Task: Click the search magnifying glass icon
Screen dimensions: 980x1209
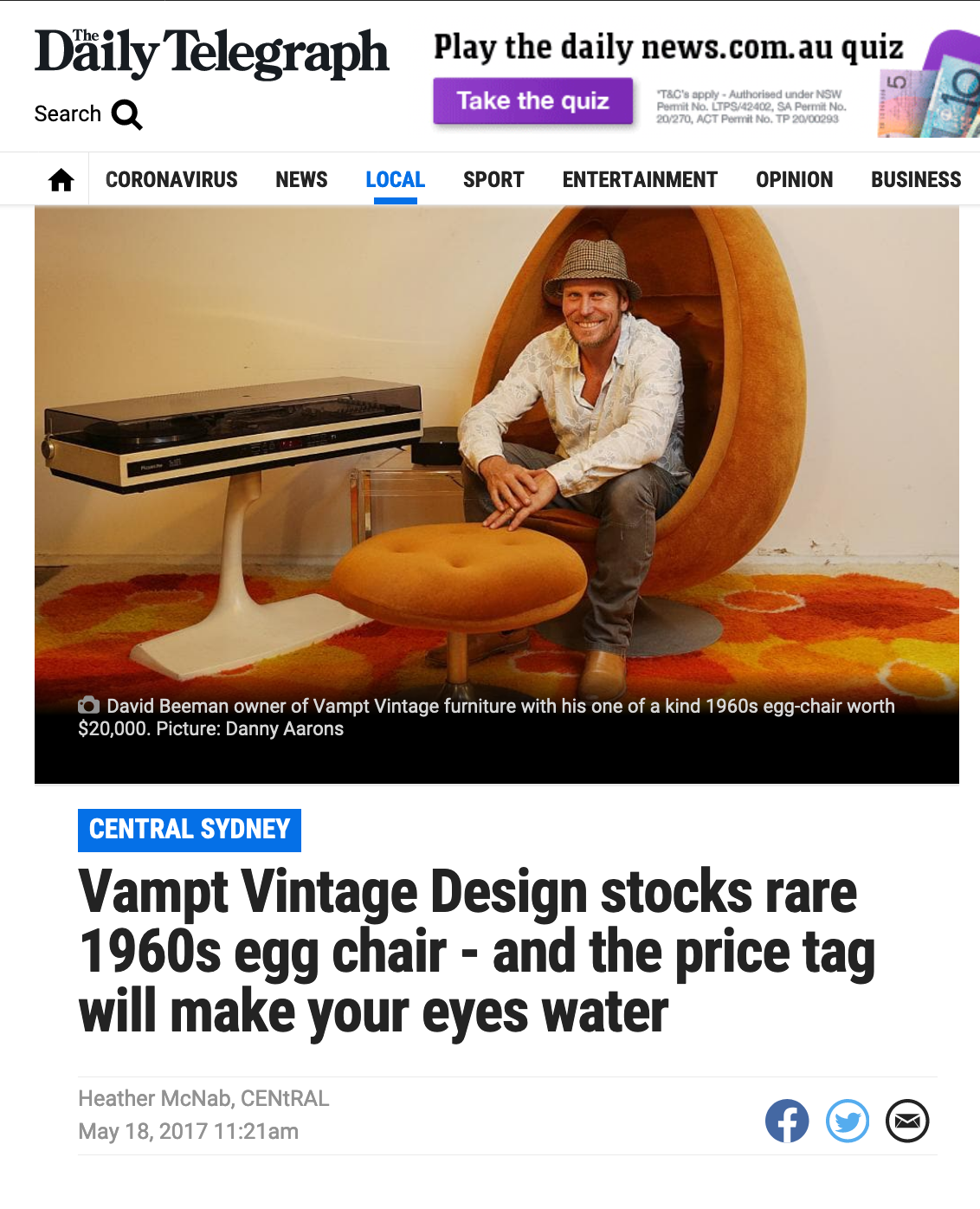Action: click(x=126, y=114)
